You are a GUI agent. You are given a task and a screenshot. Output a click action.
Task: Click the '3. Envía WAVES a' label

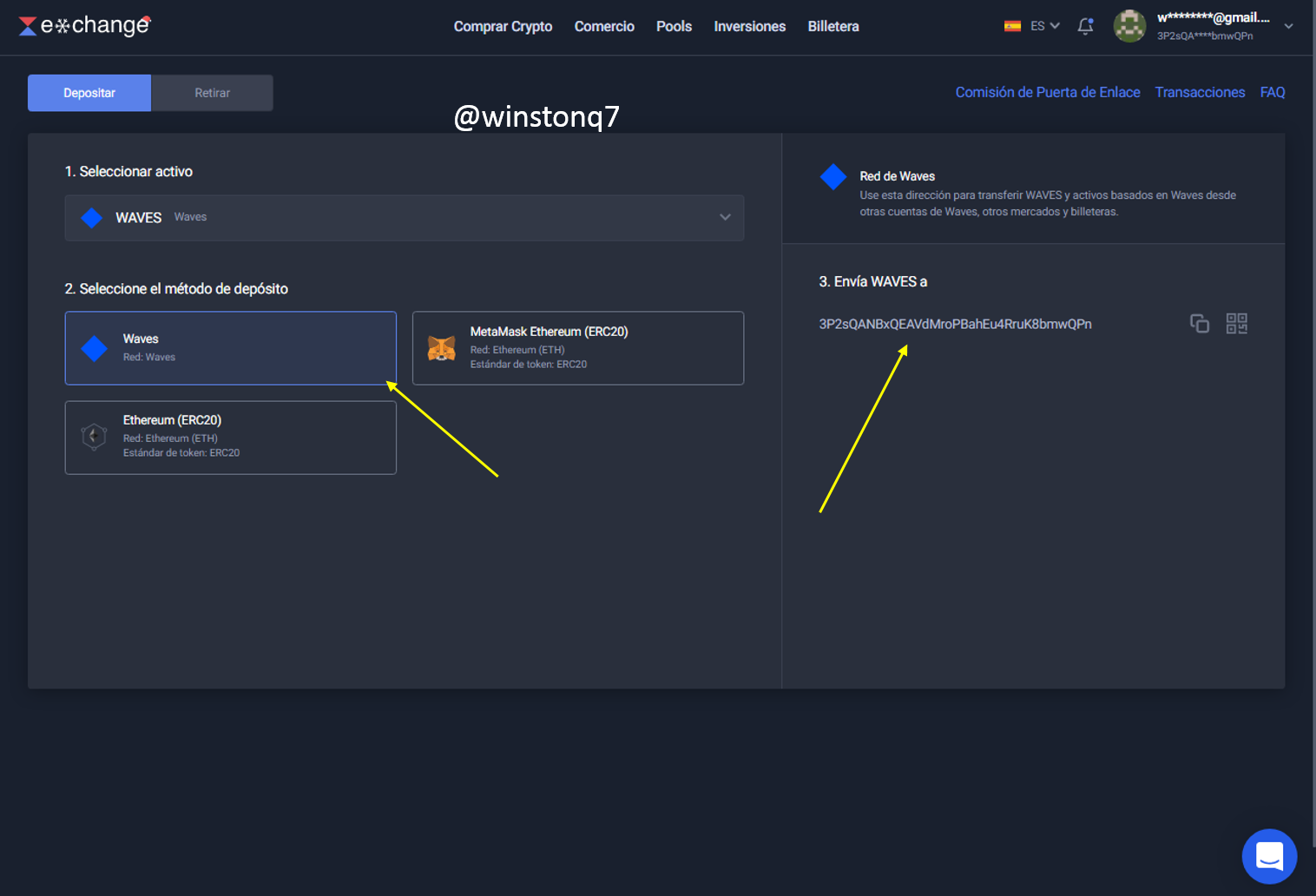[873, 281]
